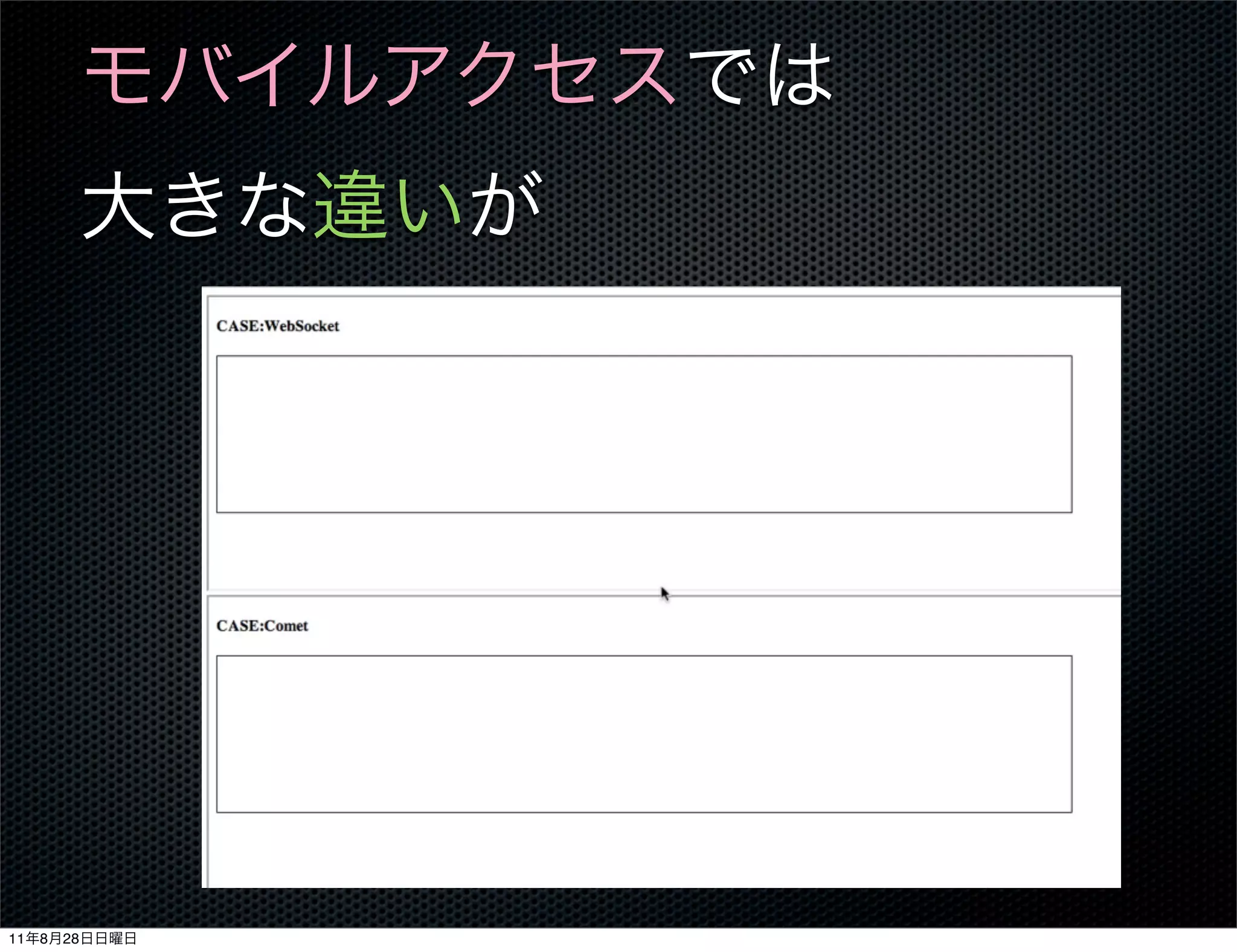The height and width of the screenshot is (952, 1237).
Task: Click inside the WebSocket empty text box
Action: tap(644, 434)
